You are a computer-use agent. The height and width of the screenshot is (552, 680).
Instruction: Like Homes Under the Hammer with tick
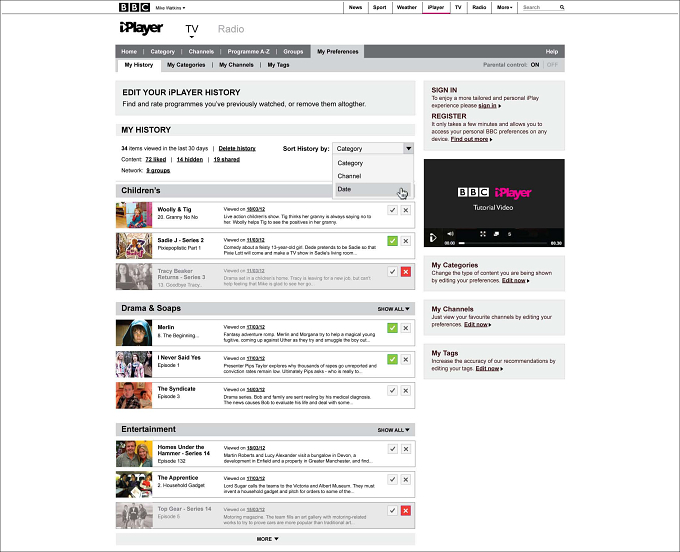coord(392,449)
